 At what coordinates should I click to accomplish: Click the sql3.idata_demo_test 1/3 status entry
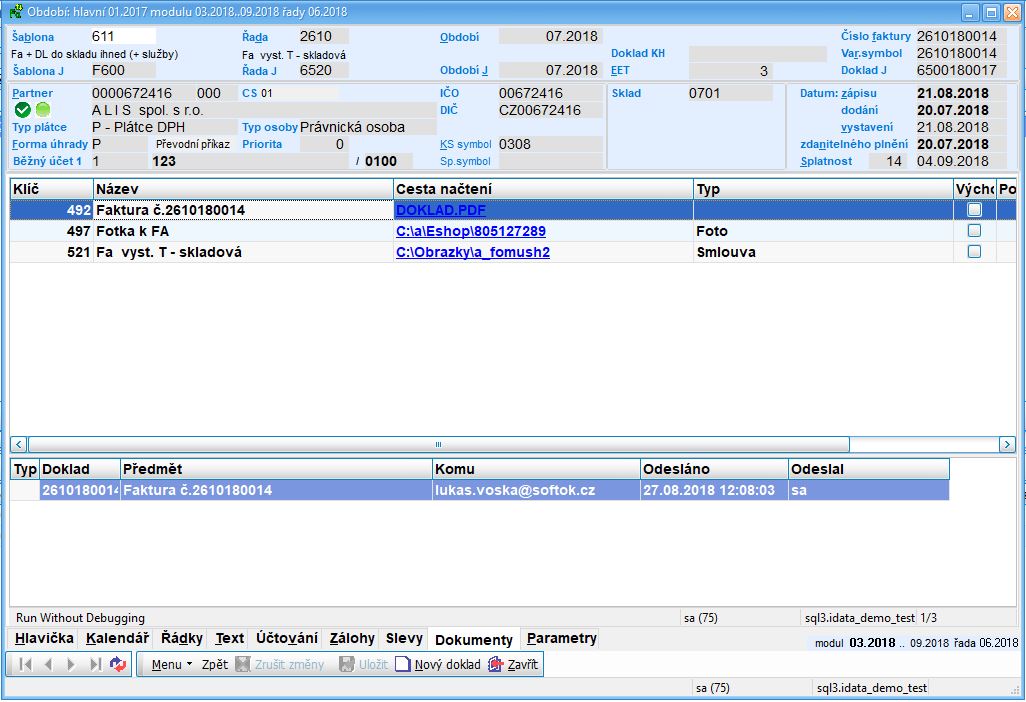tap(870, 618)
